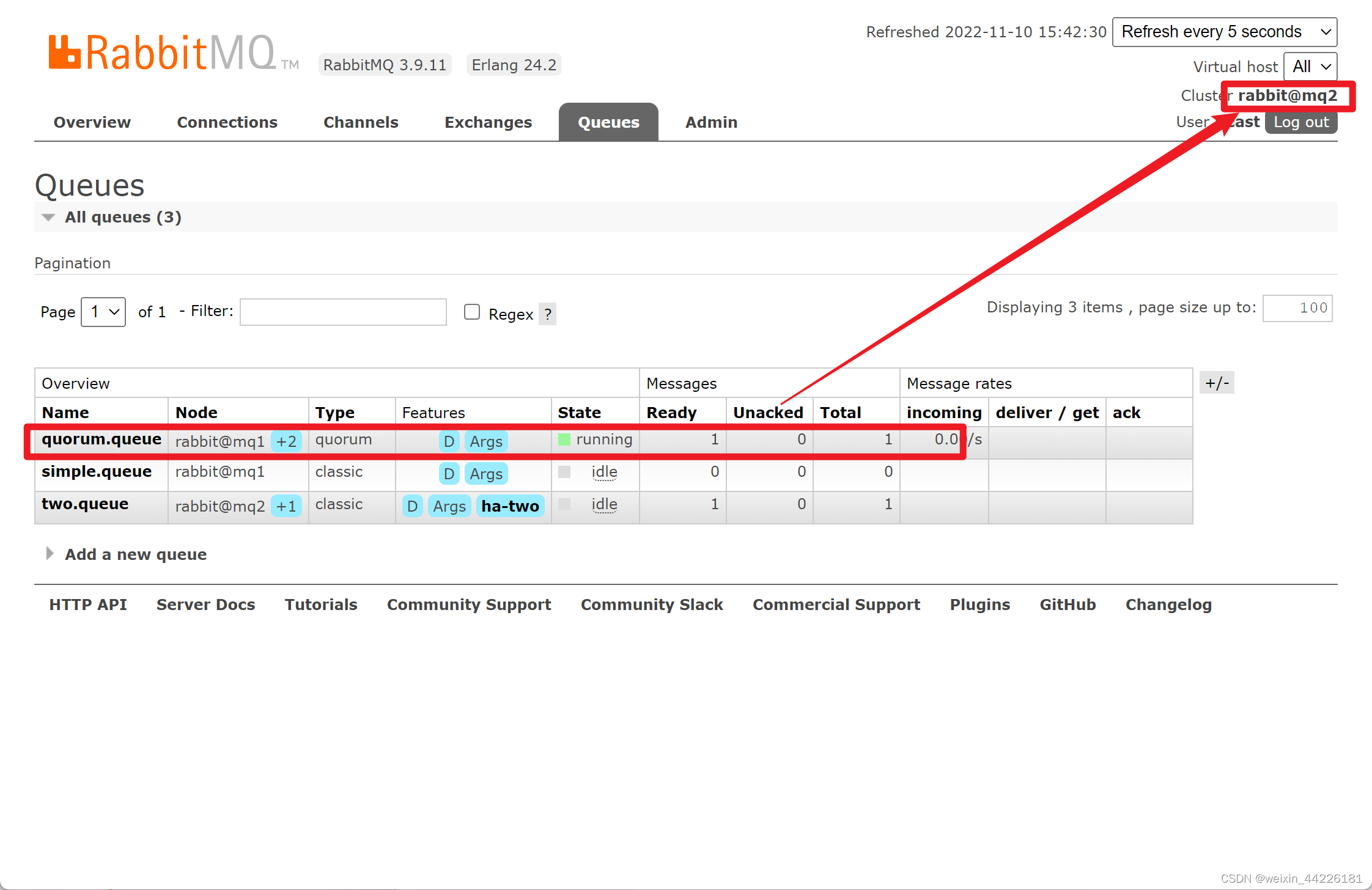Image resolution: width=1372 pixels, height=890 pixels.
Task: Open the HTTP API link
Action: 88,605
